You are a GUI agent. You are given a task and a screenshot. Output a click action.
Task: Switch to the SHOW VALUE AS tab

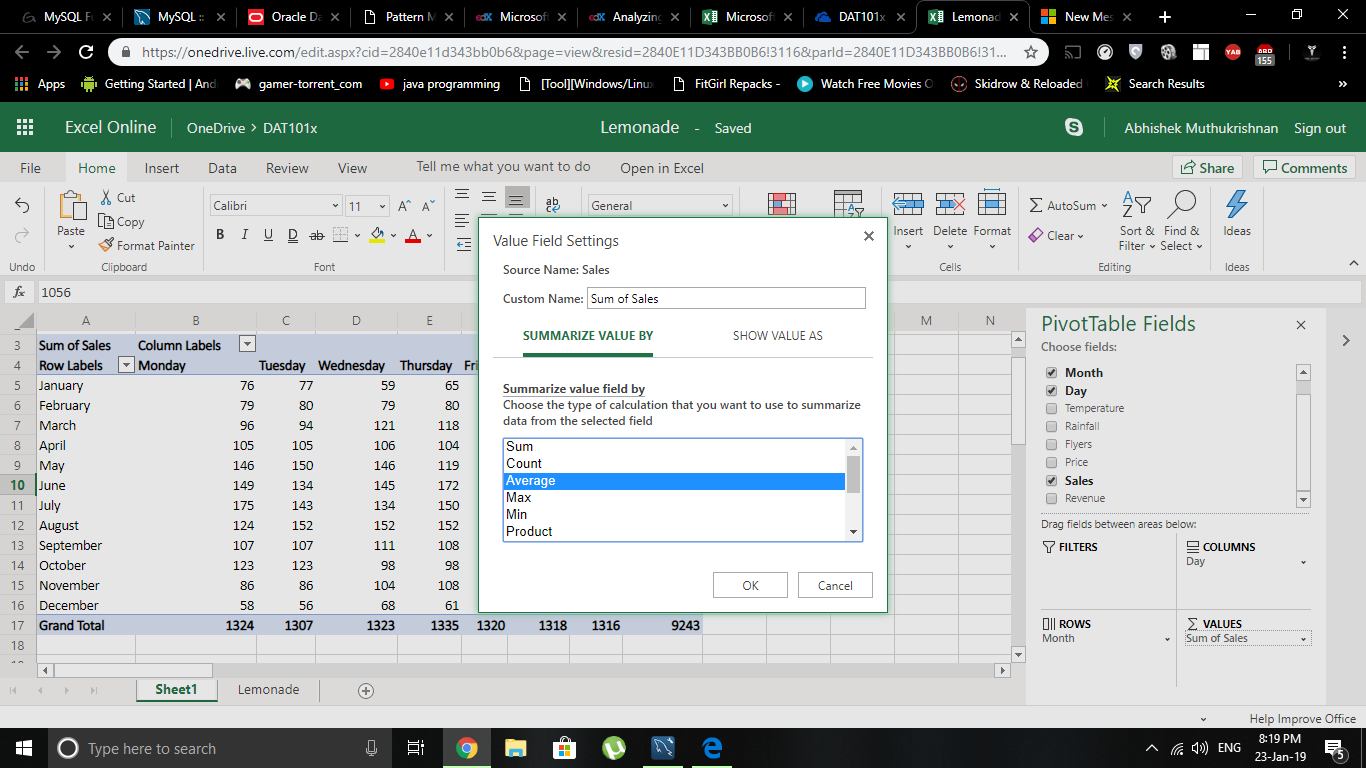(x=778, y=336)
